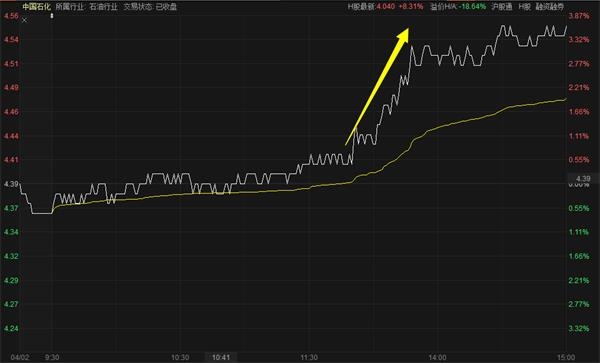Click the 9:30 time axis label
Image resolution: width=600 pixels, height=363 pixels.
[x=52, y=358]
